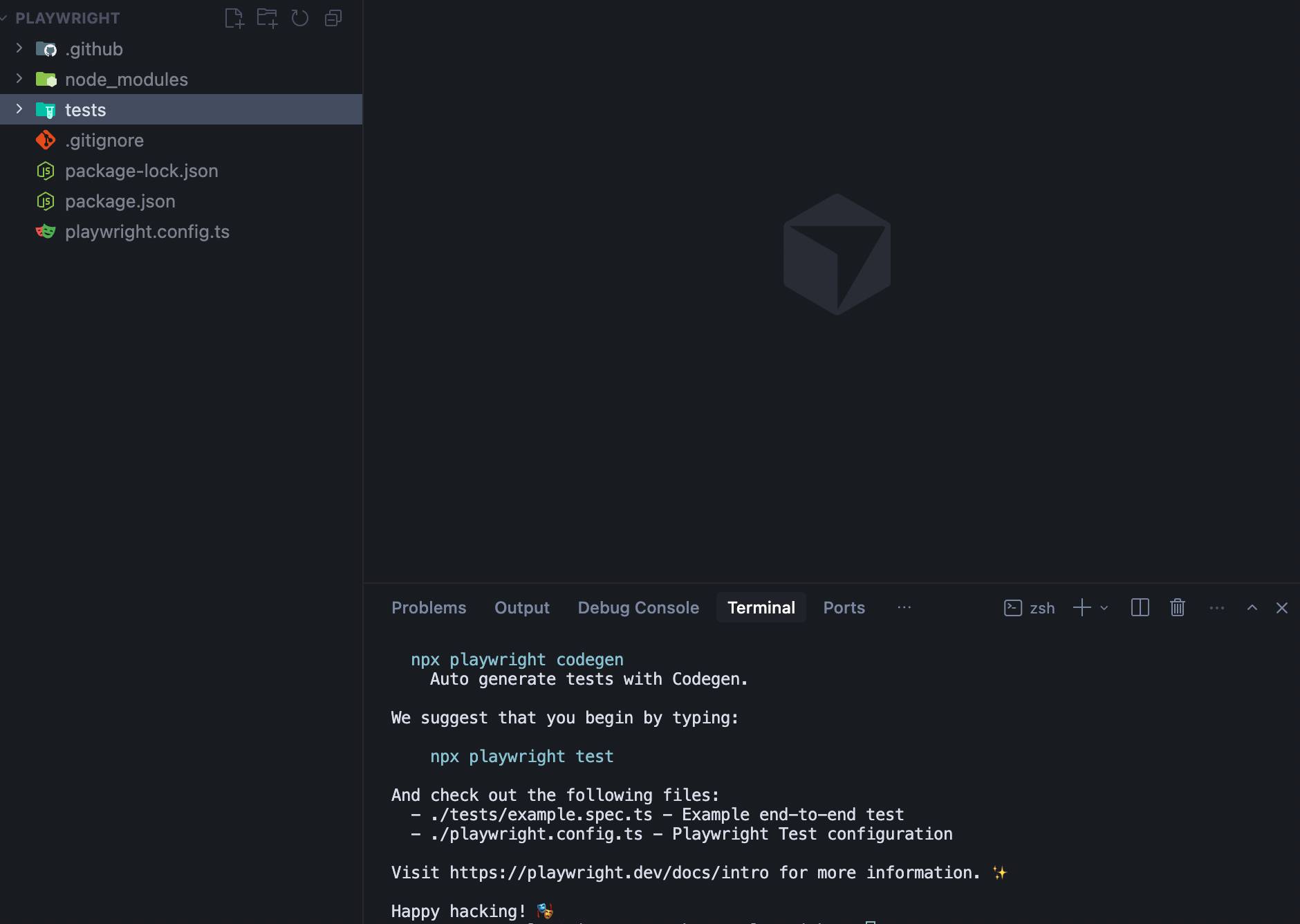Add a new terminal with plus icon

[x=1081, y=608]
